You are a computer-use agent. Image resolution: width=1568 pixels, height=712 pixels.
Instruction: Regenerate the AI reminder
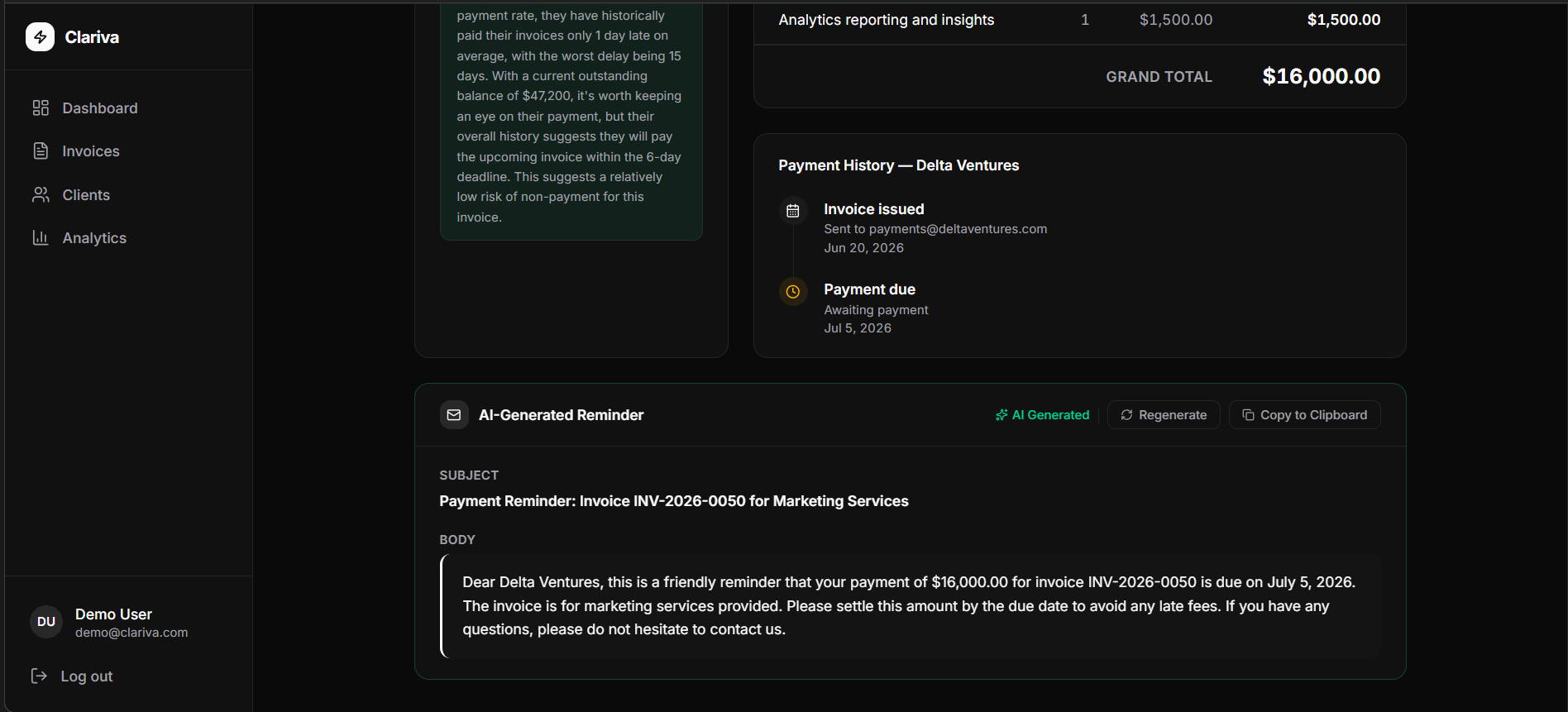1164,415
